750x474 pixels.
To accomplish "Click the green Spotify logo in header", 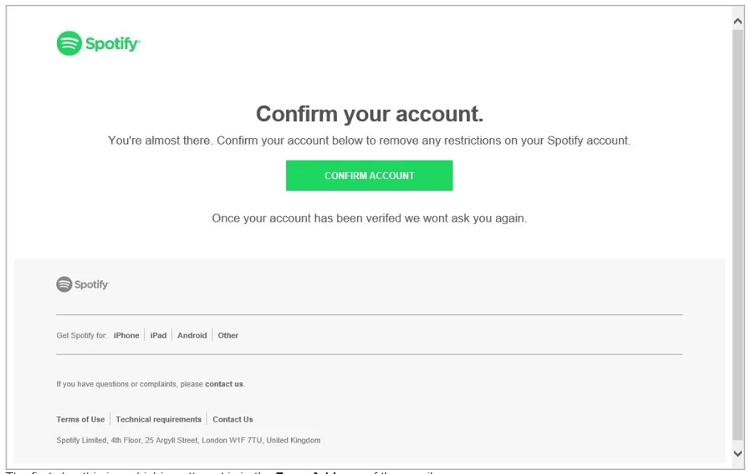I will coord(98,44).
